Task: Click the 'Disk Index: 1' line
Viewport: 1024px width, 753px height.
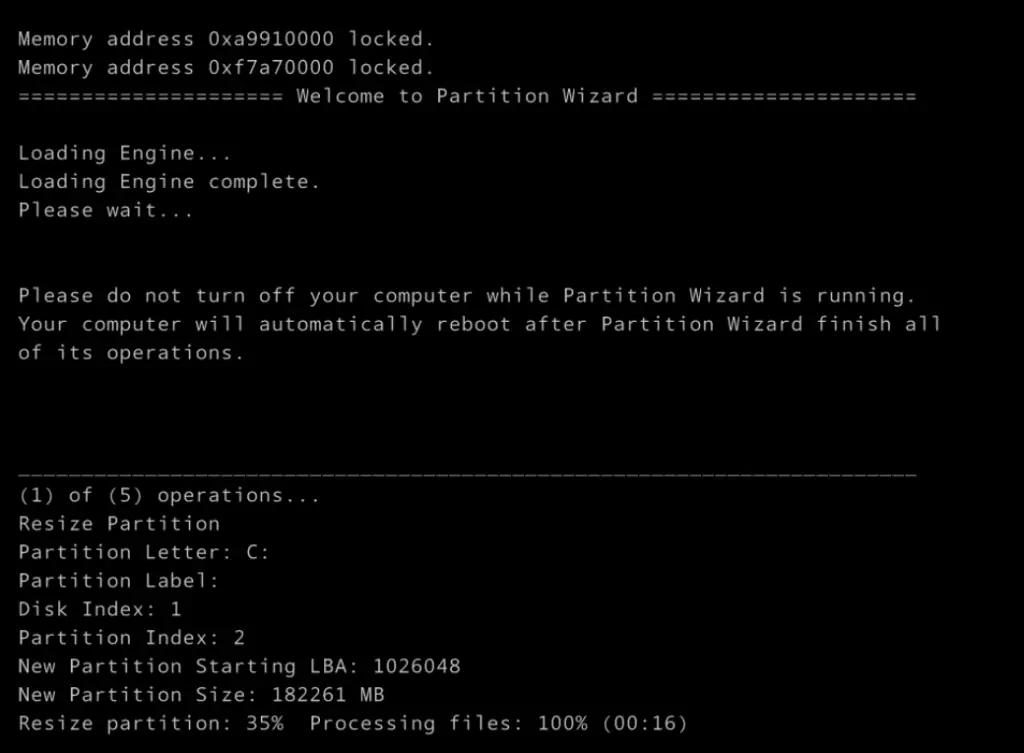Action: tap(100, 609)
